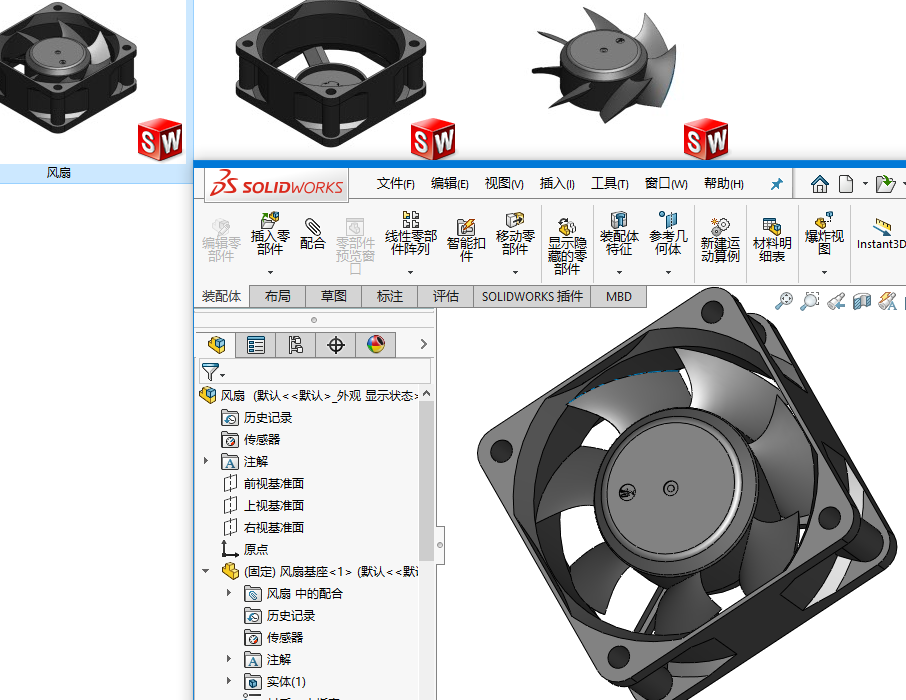Switch to the 布局 tab
The image size is (906, 700).
coord(277,296)
